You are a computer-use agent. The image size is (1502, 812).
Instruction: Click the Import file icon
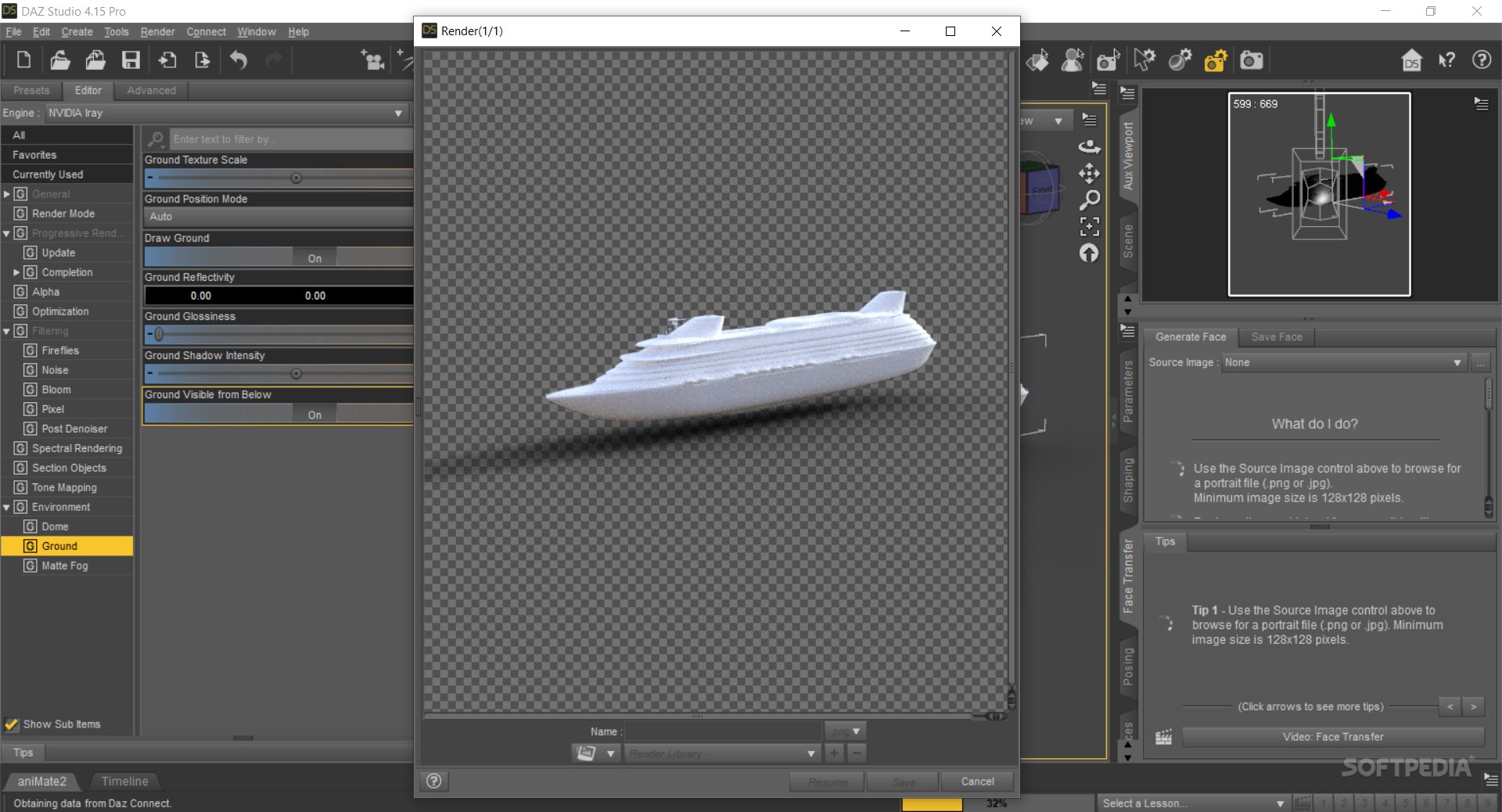[167, 60]
